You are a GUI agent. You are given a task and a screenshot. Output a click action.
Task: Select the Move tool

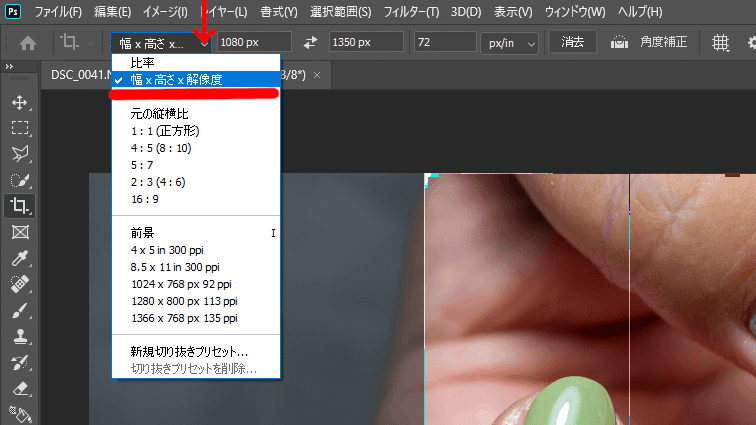click(20, 102)
